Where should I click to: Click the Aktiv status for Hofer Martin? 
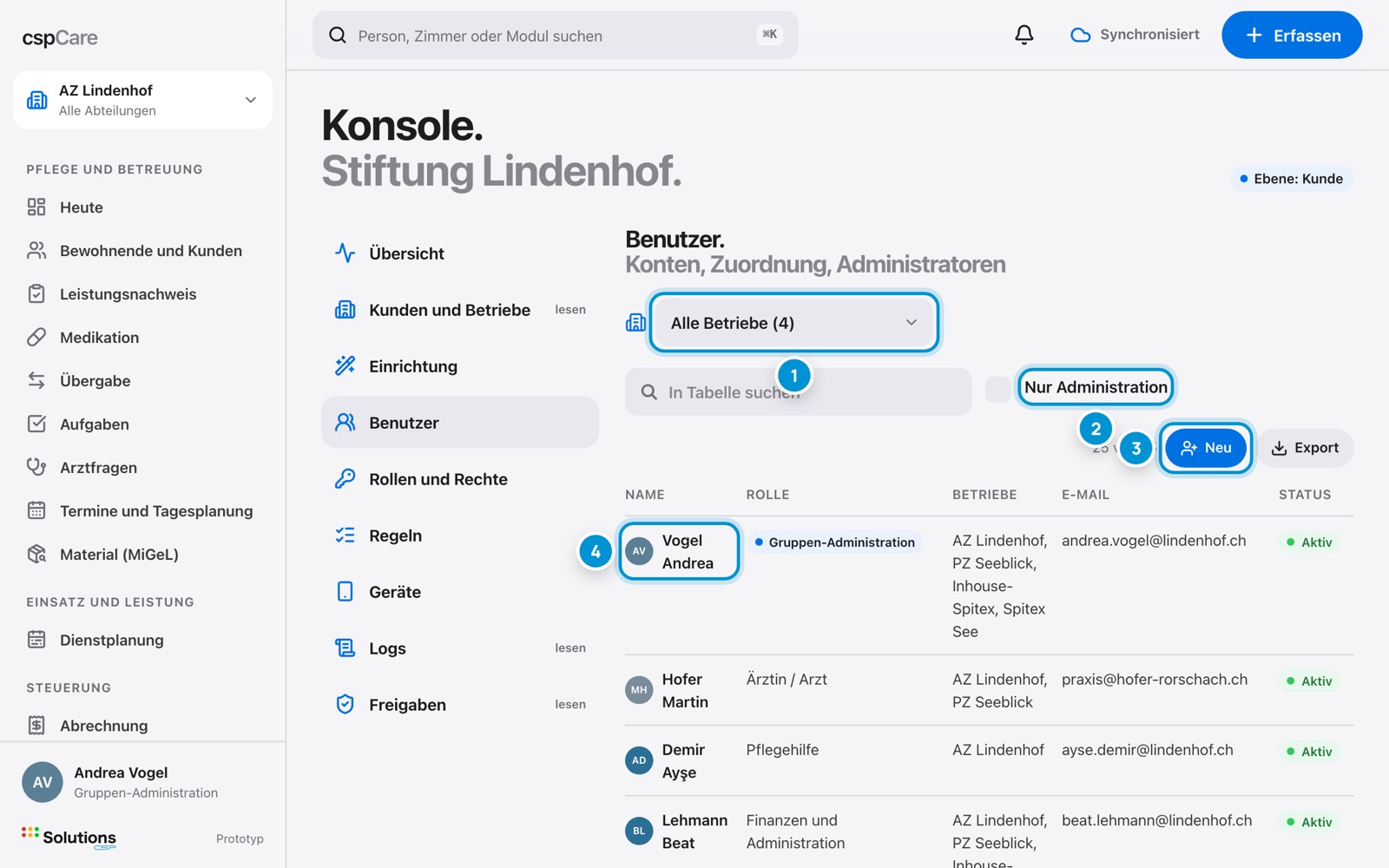click(1309, 681)
